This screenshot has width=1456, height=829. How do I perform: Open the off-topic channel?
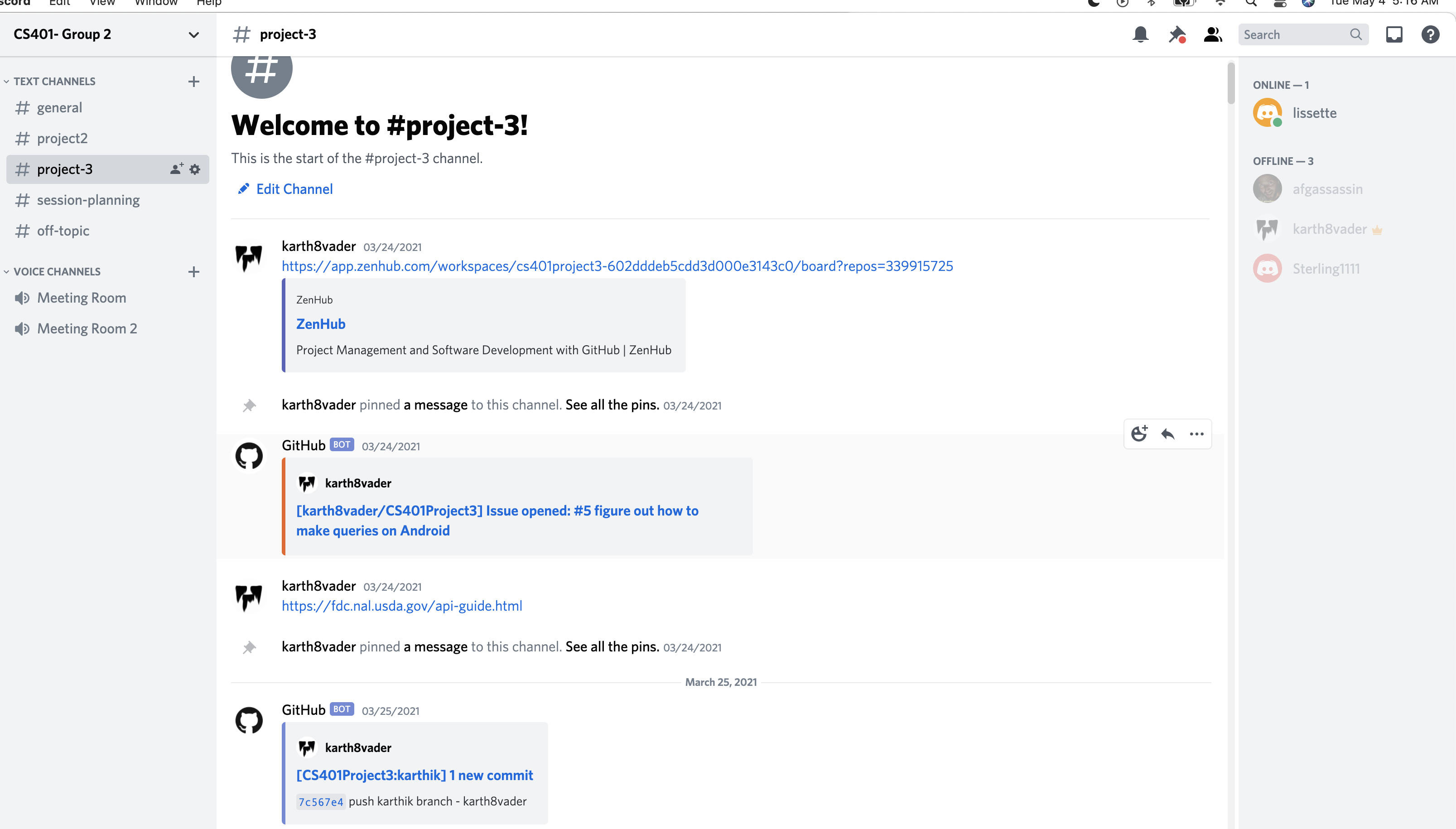pos(107,231)
